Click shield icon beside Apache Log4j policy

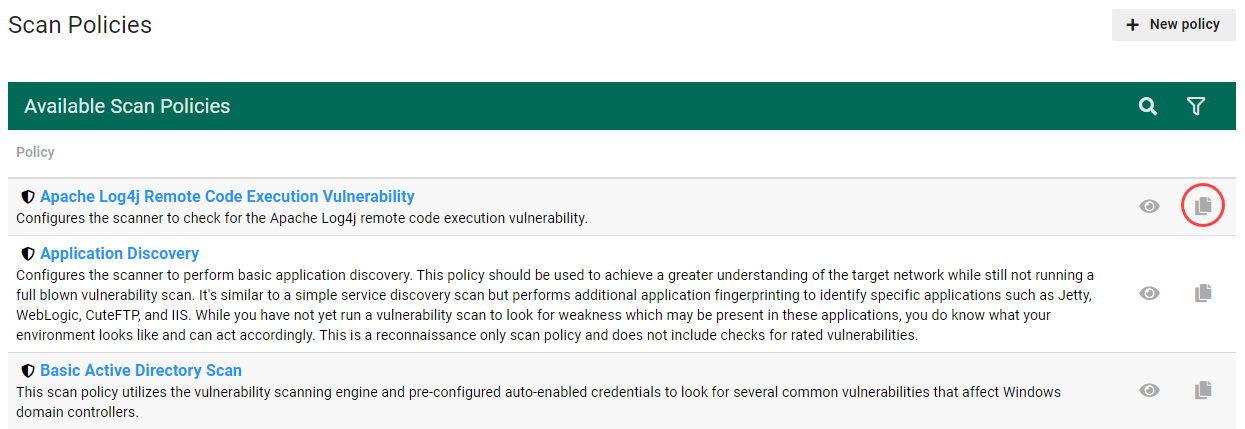[28, 197]
